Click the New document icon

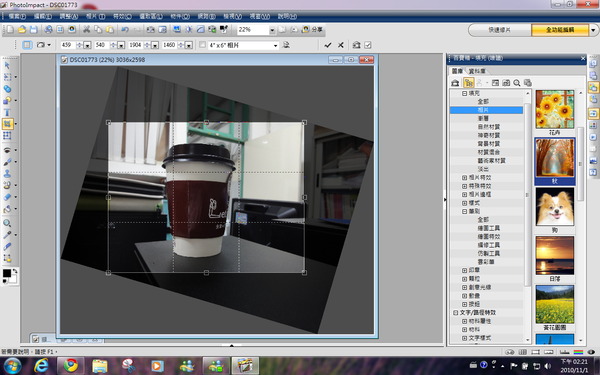pyautogui.click(x=10, y=29)
